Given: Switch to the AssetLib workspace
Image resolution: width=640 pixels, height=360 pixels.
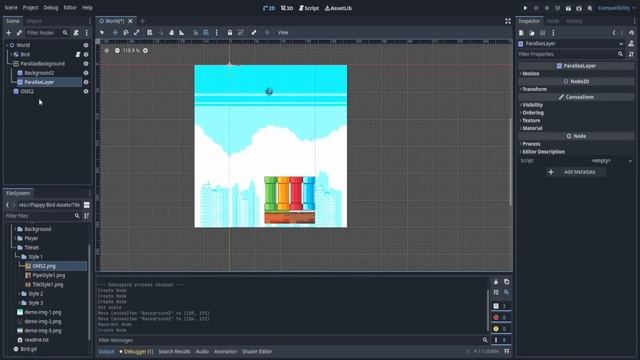Looking at the screenshot, I should 338,8.
